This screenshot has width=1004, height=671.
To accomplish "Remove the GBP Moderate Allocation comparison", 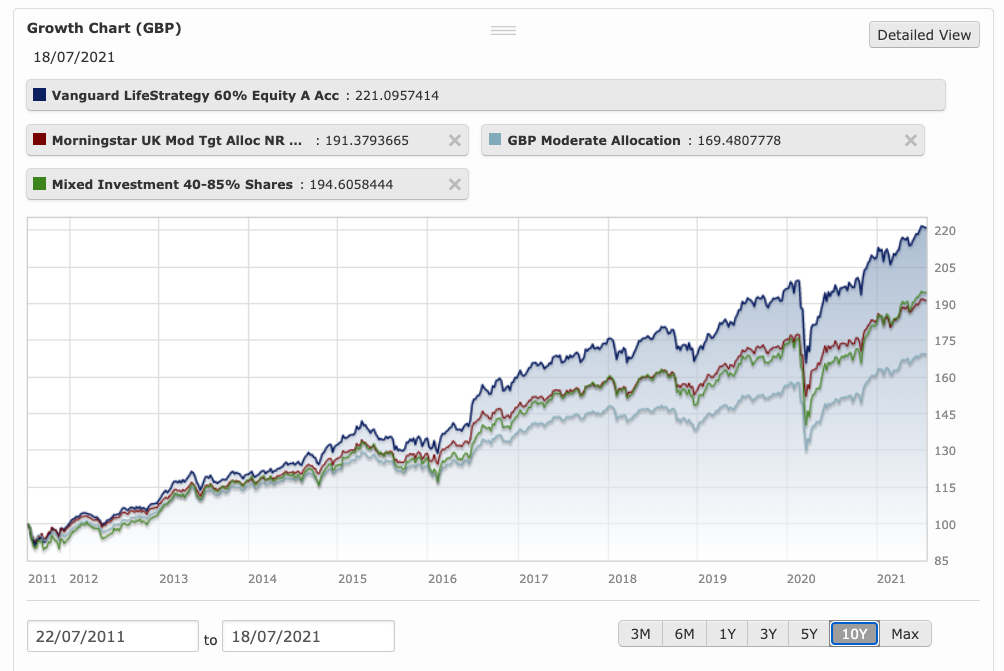I will click(x=909, y=140).
